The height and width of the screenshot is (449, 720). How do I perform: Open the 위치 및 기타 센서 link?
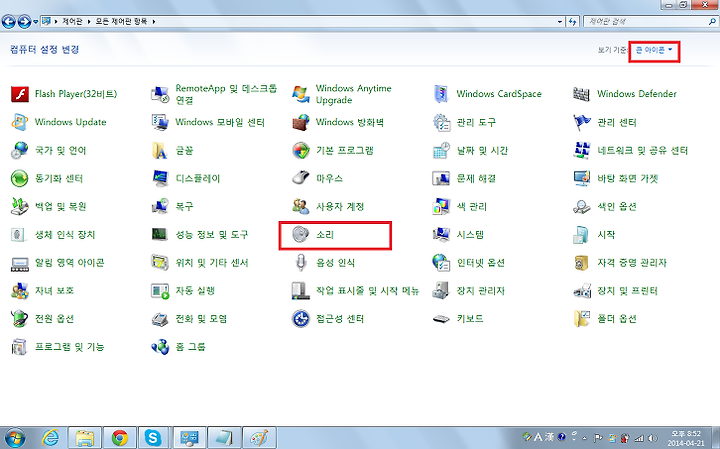[x=212, y=263]
